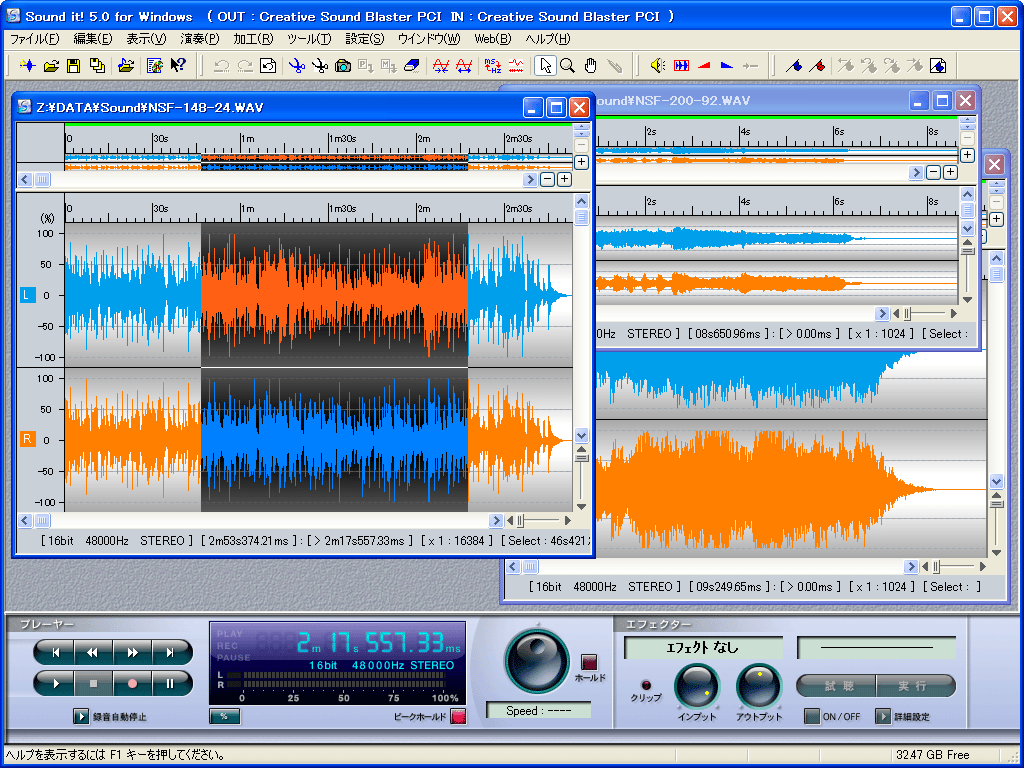Start playback with the play button
Screen dimensions: 1024x768
[56, 683]
